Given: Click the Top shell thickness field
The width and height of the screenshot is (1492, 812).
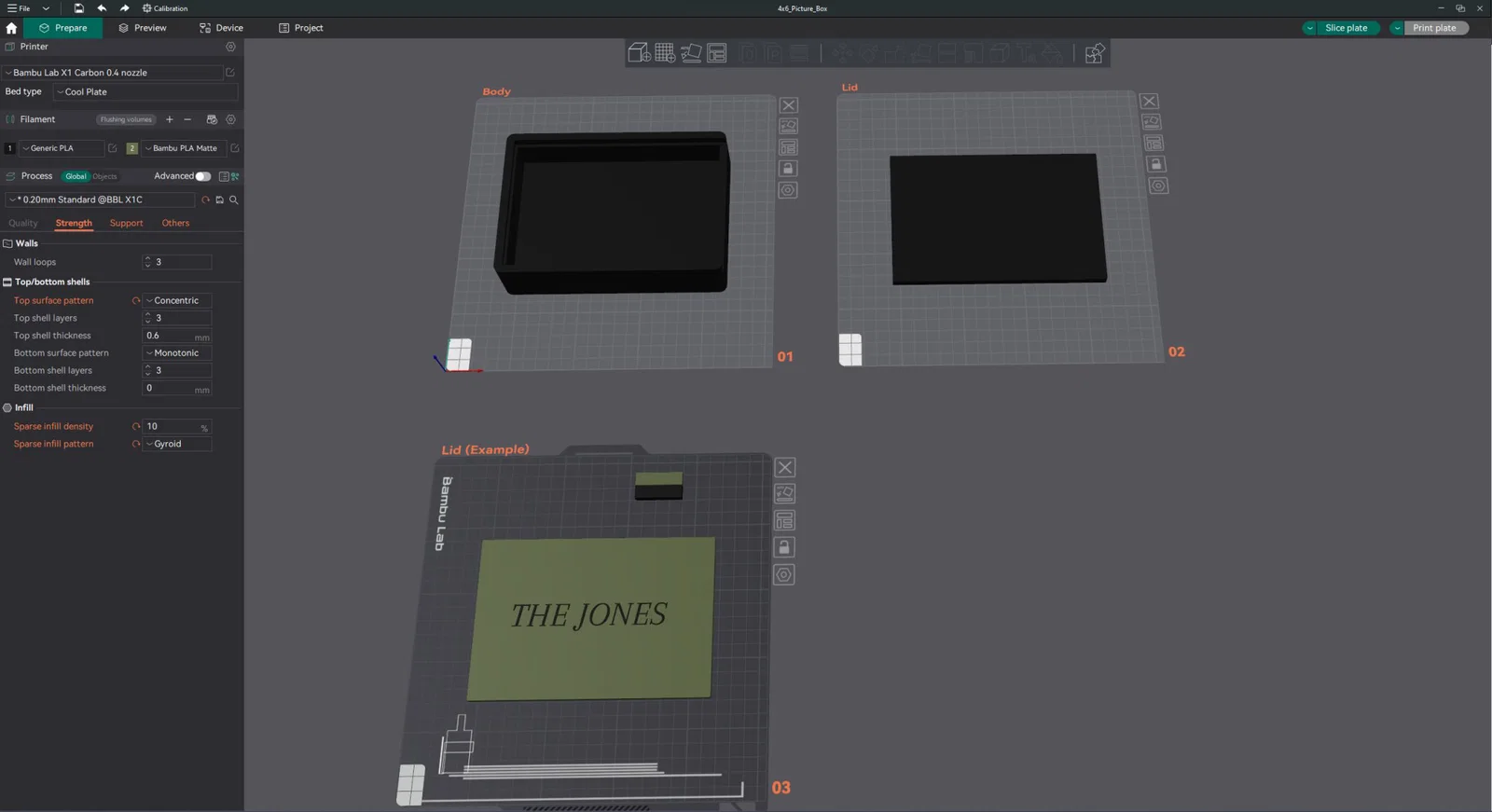Looking at the screenshot, I should (x=177, y=336).
